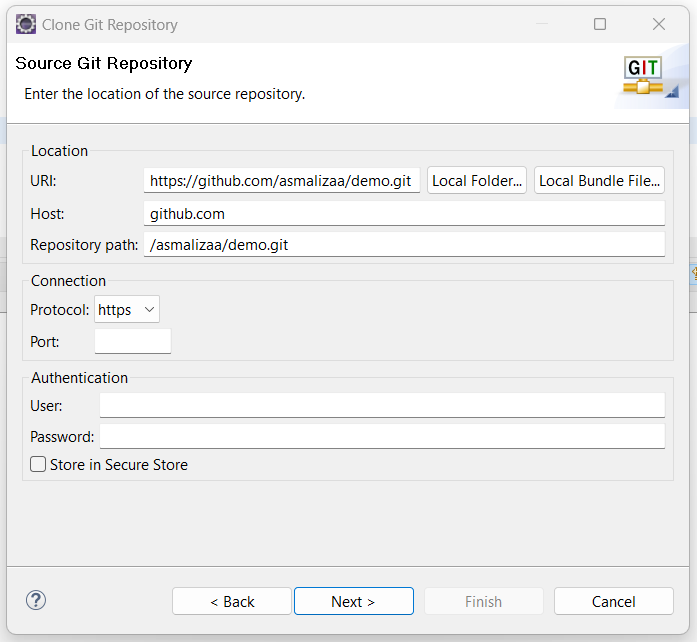This screenshot has width=697, height=642.
Task: Click the Port input box
Action: tap(133, 342)
